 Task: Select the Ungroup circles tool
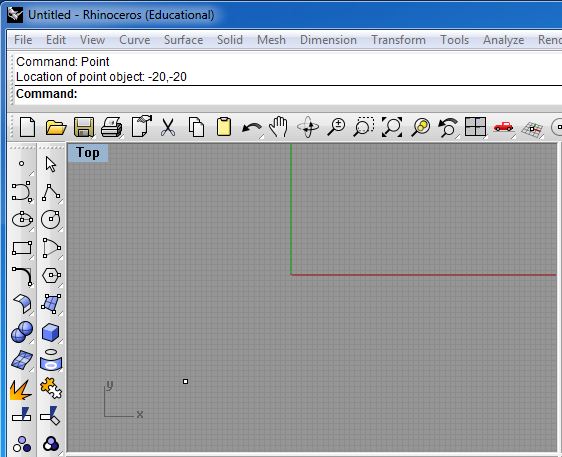click(x=51, y=444)
